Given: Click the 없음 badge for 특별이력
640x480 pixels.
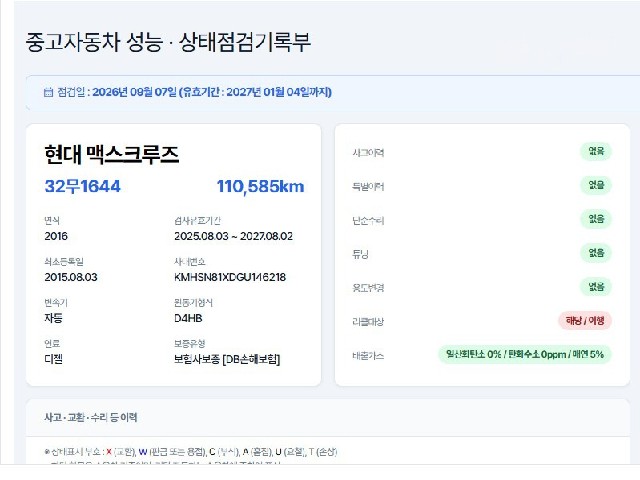Looking at the screenshot, I should [596, 185].
